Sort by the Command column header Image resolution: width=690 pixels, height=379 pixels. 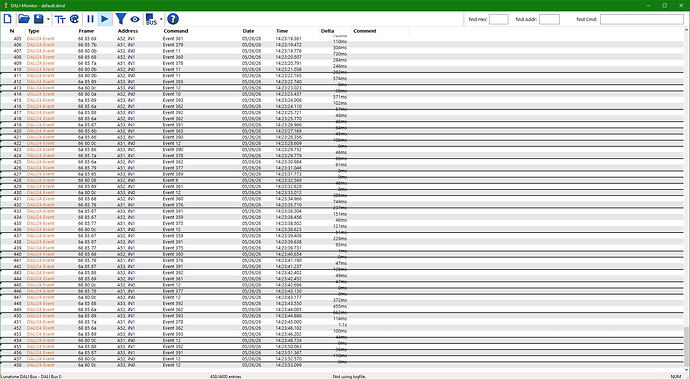pyautogui.click(x=176, y=31)
